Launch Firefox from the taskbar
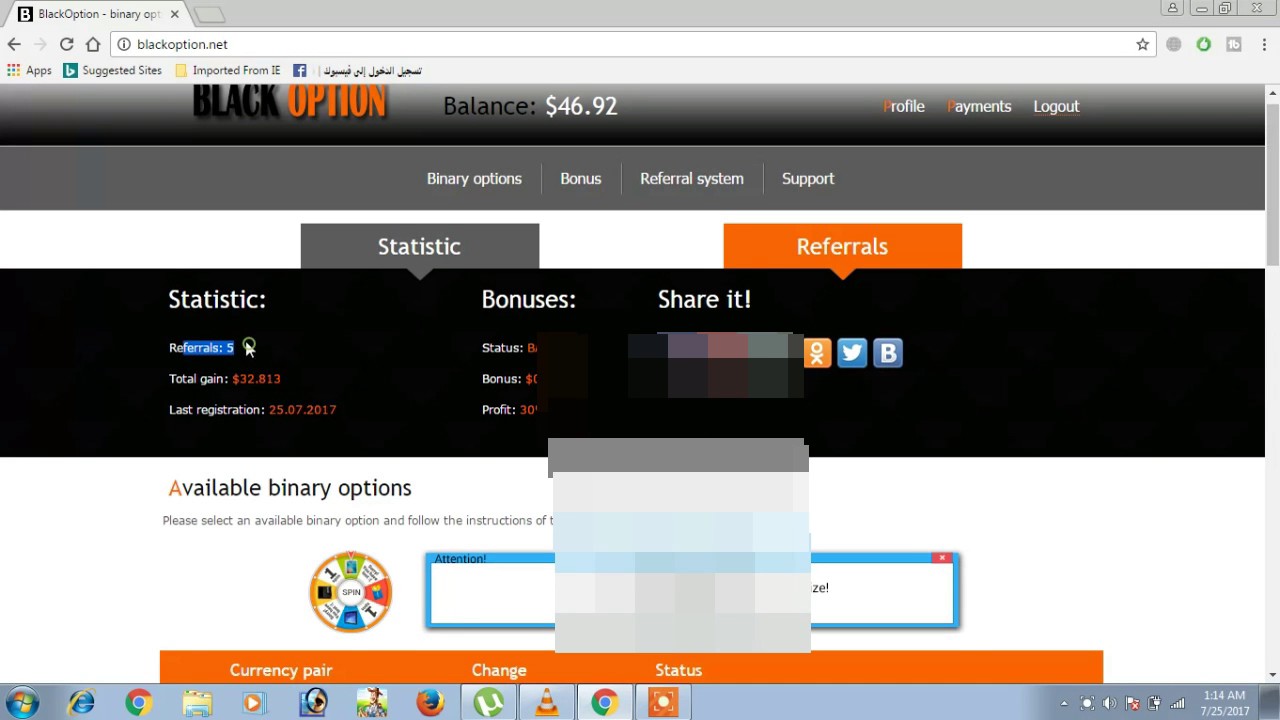The image size is (1280, 720). [x=430, y=703]
